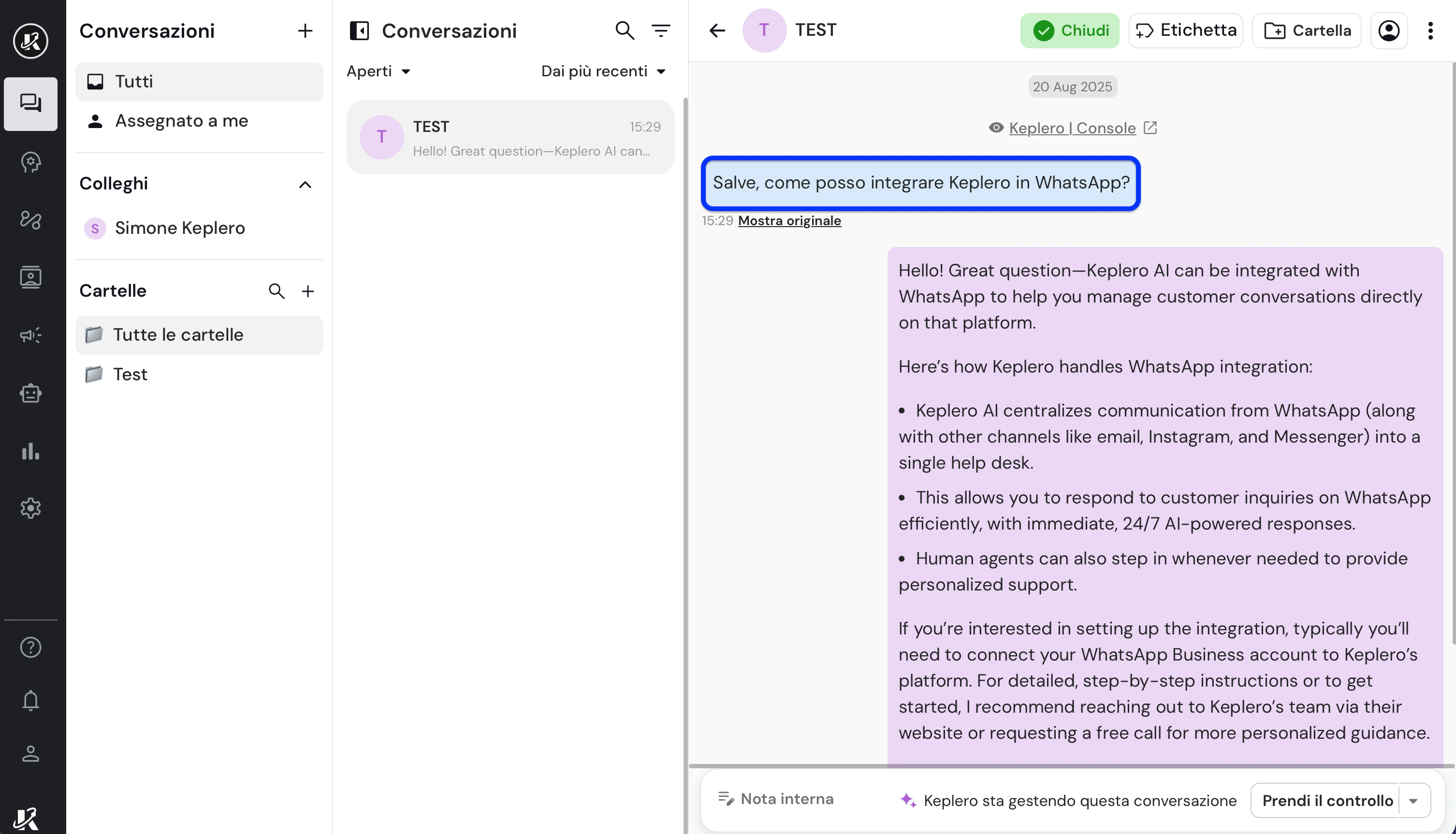The image size is (1456, 834).
Task: Collapse the Colleghi section
Action: [x=306, y=185]
